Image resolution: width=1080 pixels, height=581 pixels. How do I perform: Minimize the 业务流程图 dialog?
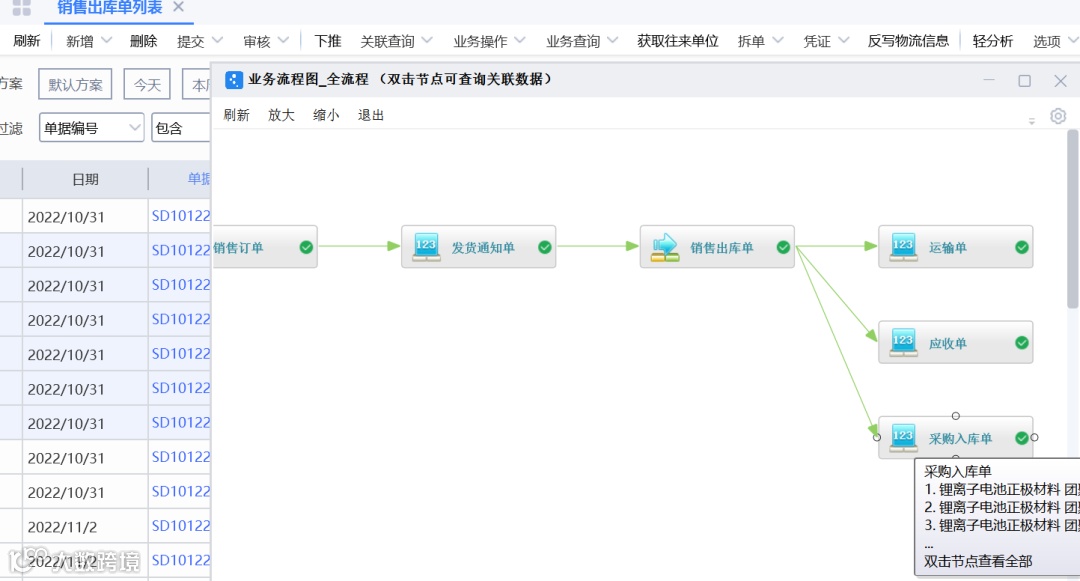click(x=989, y=80)
